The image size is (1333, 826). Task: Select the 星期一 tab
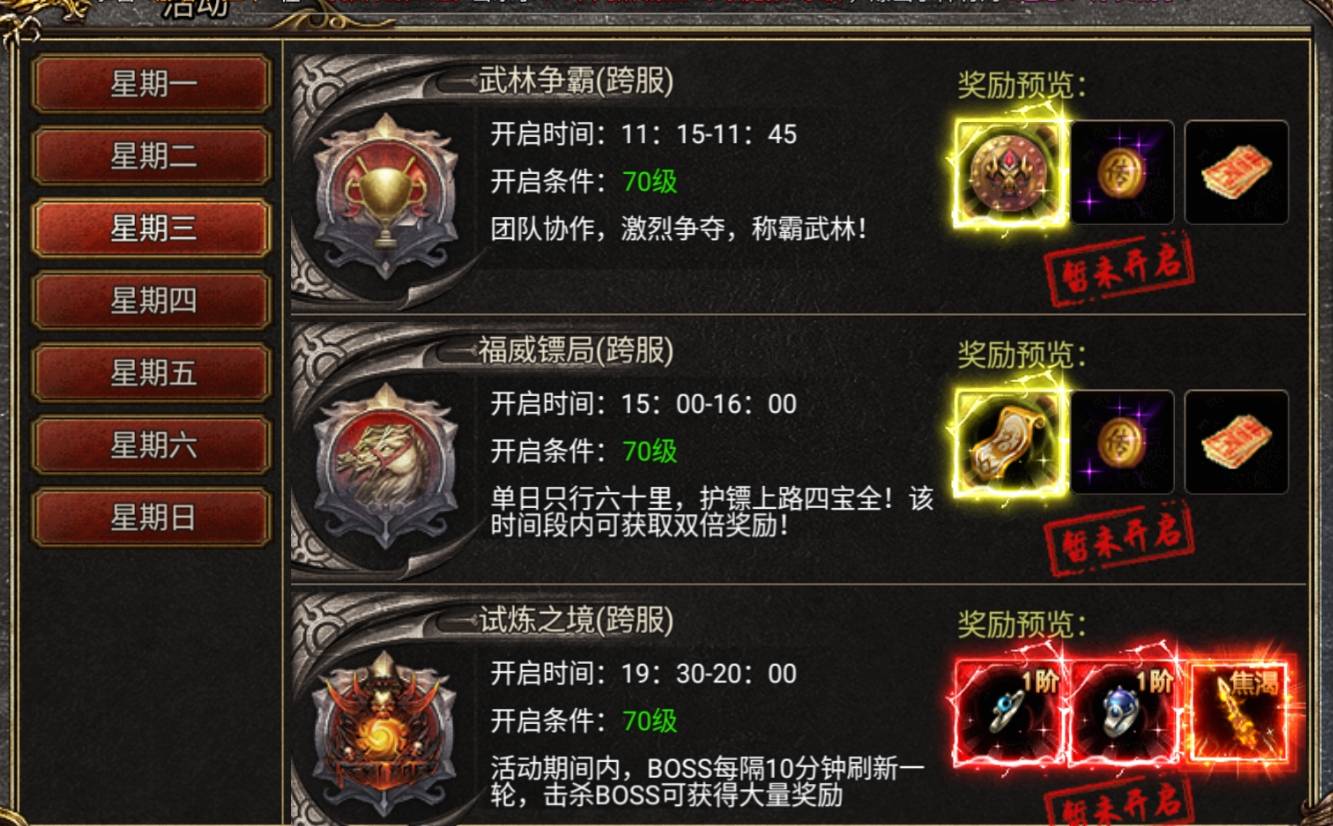[x=151, y=85]
